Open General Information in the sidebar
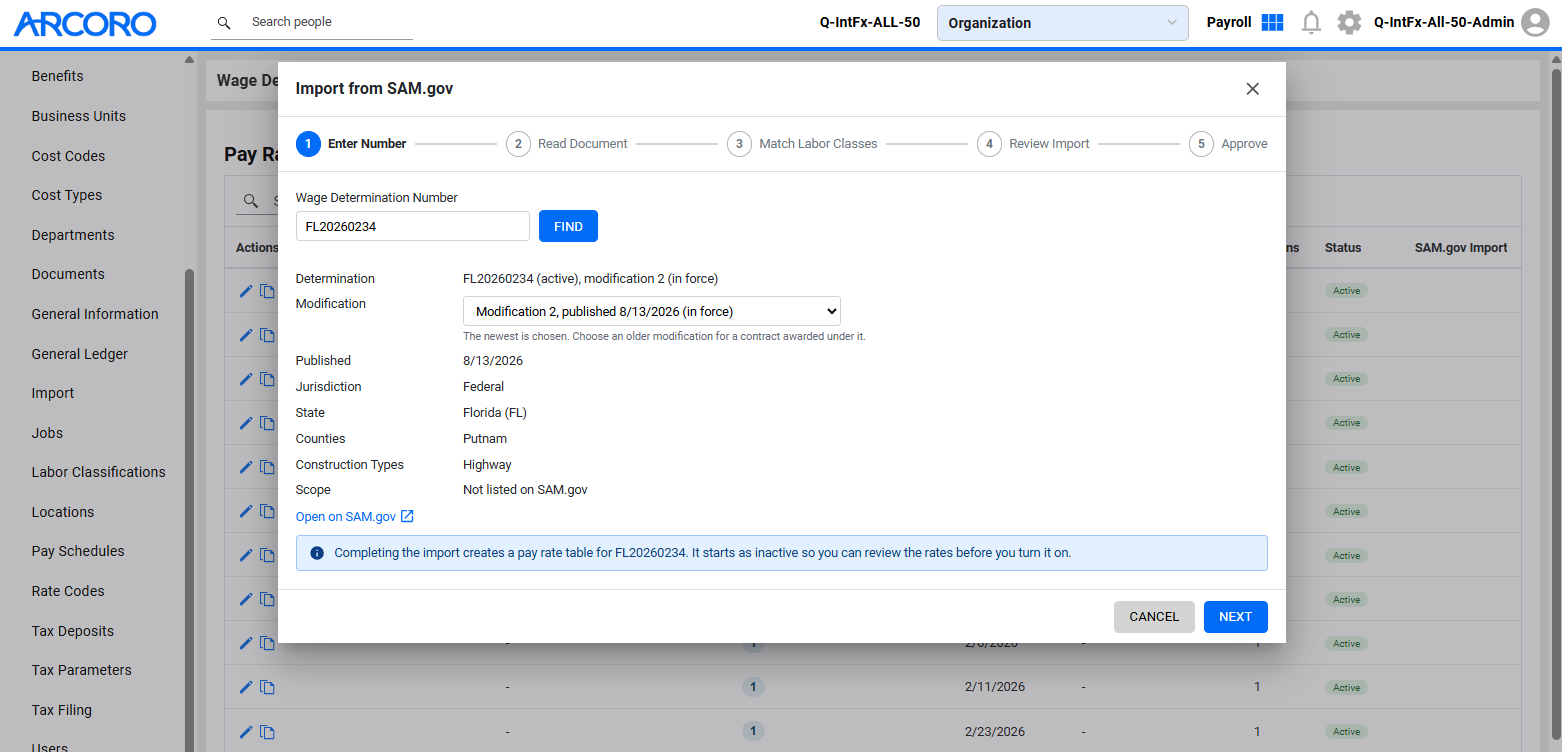 click(x=95, y=314)
